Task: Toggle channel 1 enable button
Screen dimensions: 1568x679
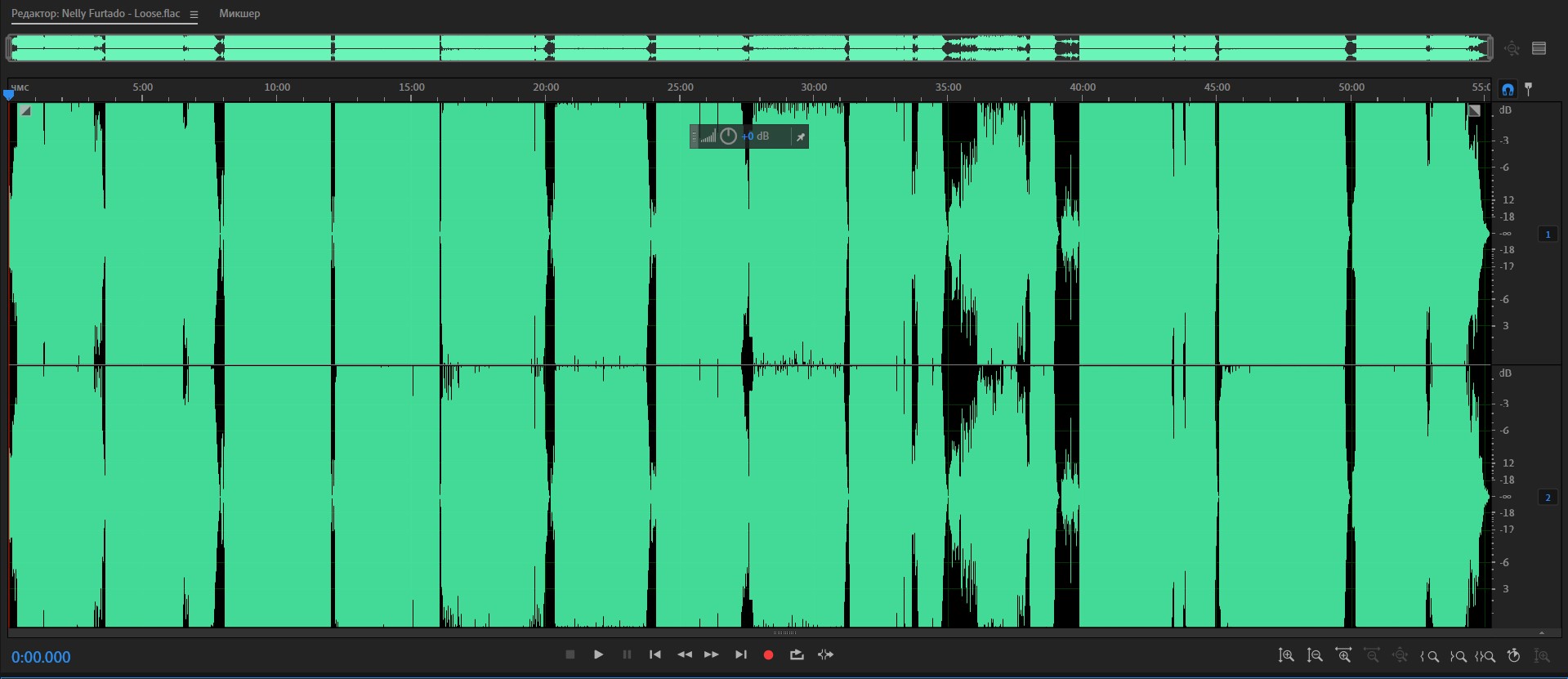Action: [x=1548, y=235]
